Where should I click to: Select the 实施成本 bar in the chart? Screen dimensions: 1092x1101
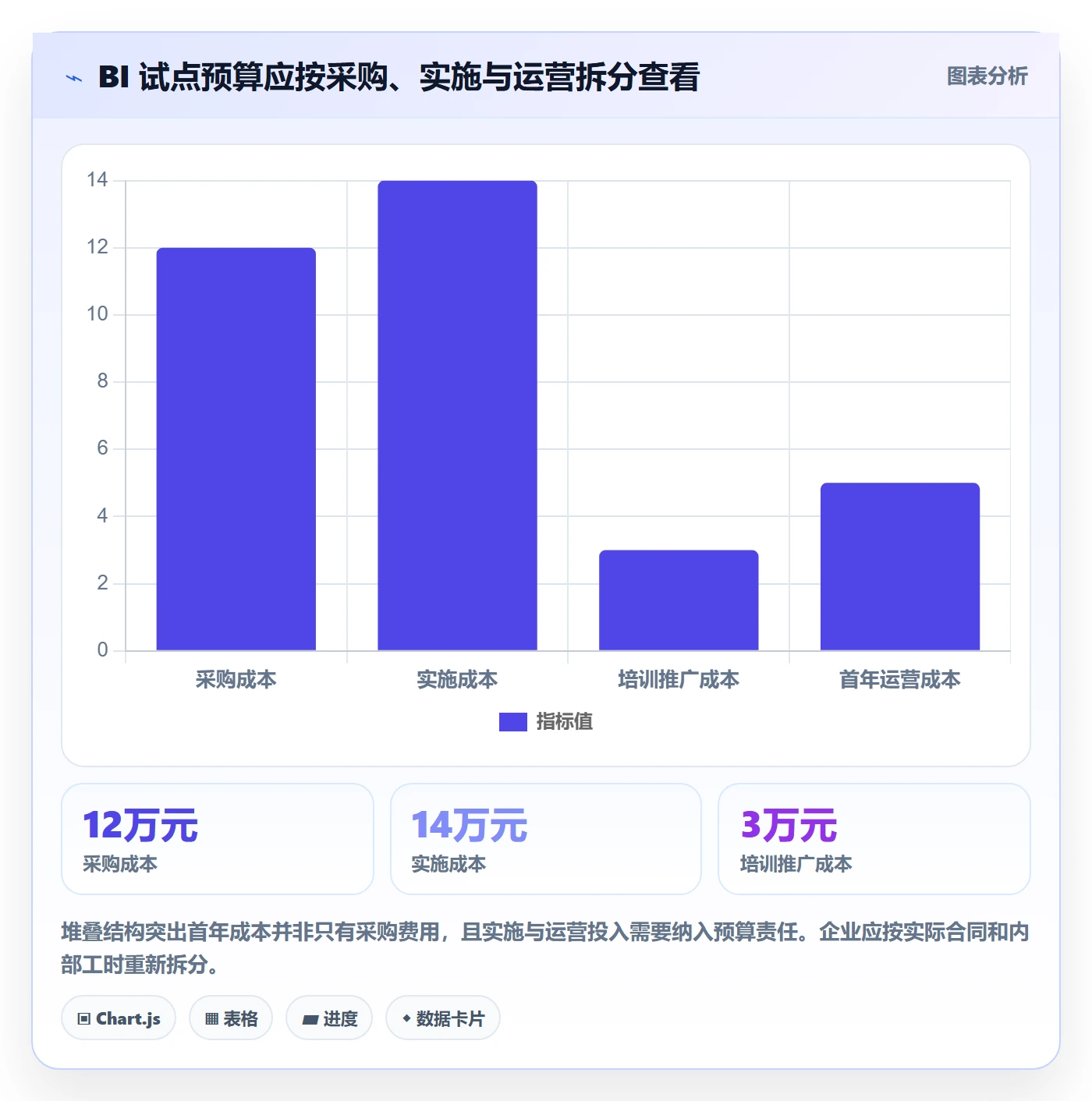tap(457, 416)
